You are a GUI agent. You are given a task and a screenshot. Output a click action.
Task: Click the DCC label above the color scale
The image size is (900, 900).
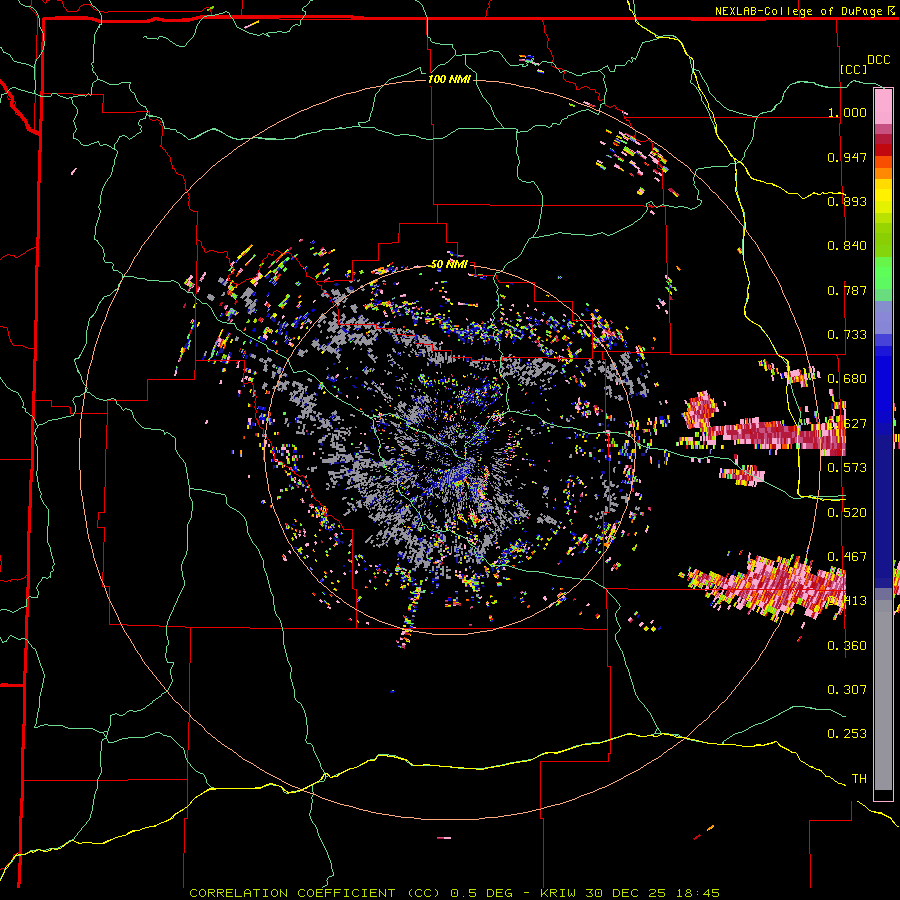[879, 60]
